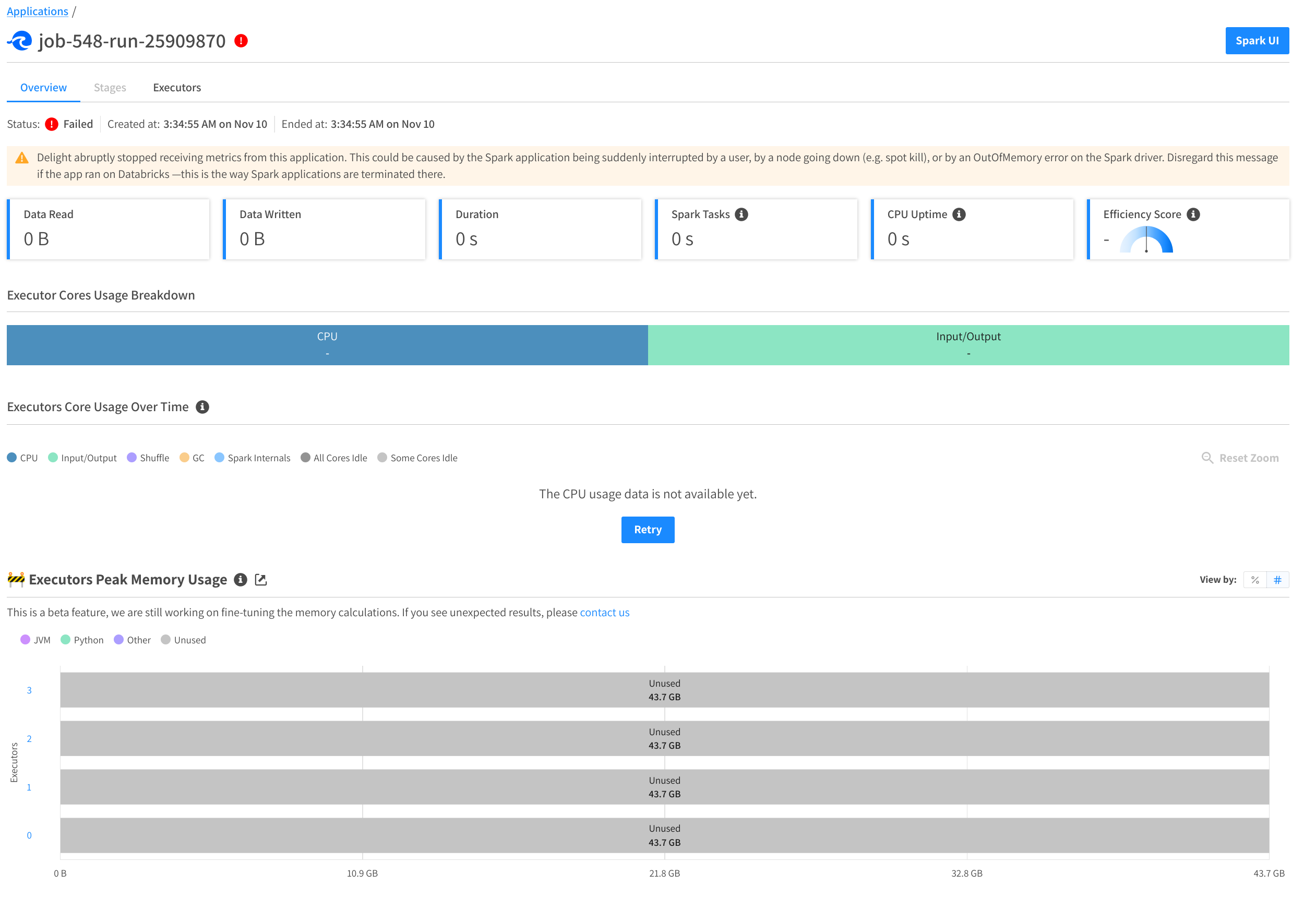
Task: Click the Delight logo beside the job name
Action: click(19, 41)
